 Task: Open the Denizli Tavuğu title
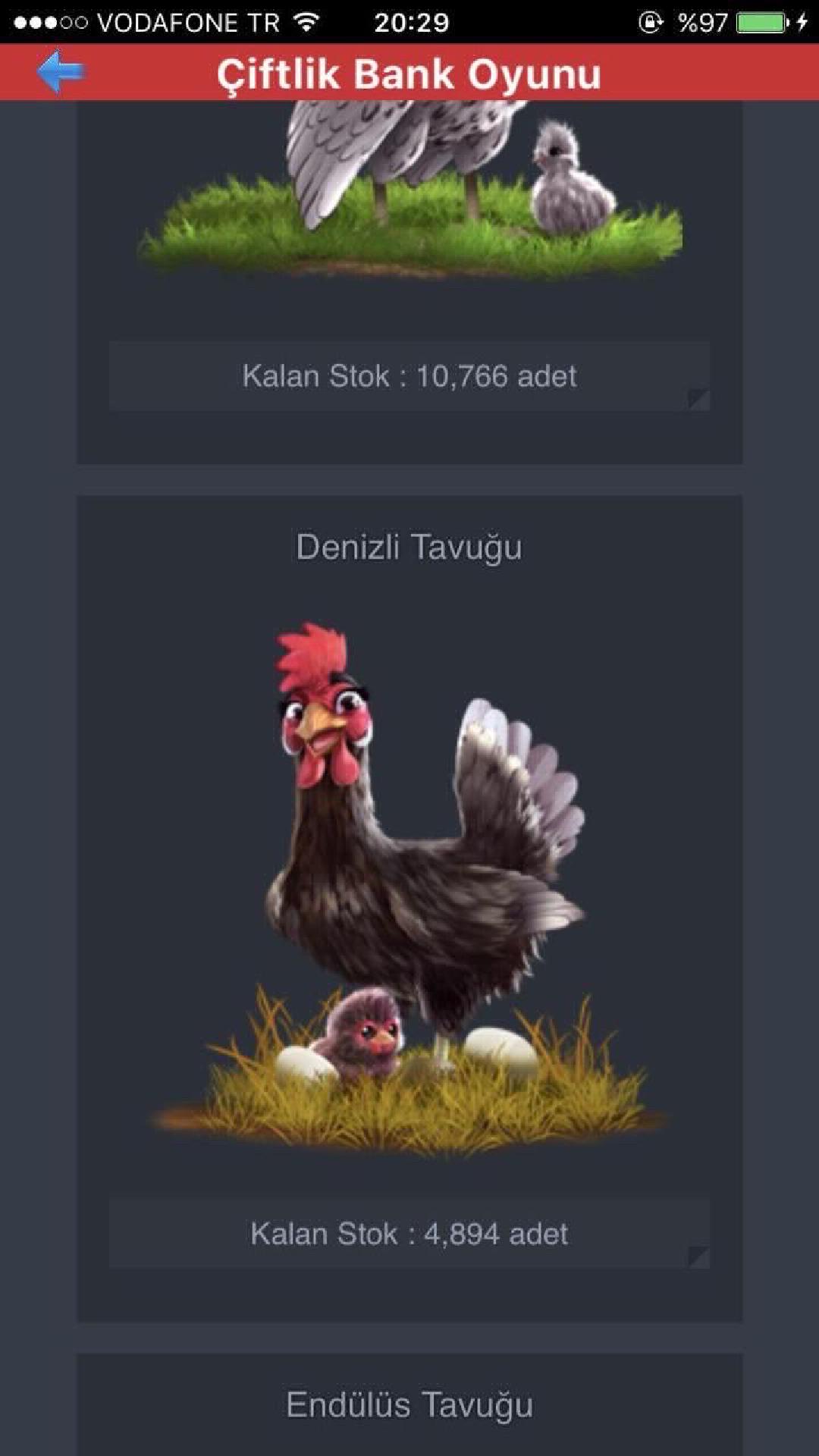pyautogui.click(x=409, y=548)
